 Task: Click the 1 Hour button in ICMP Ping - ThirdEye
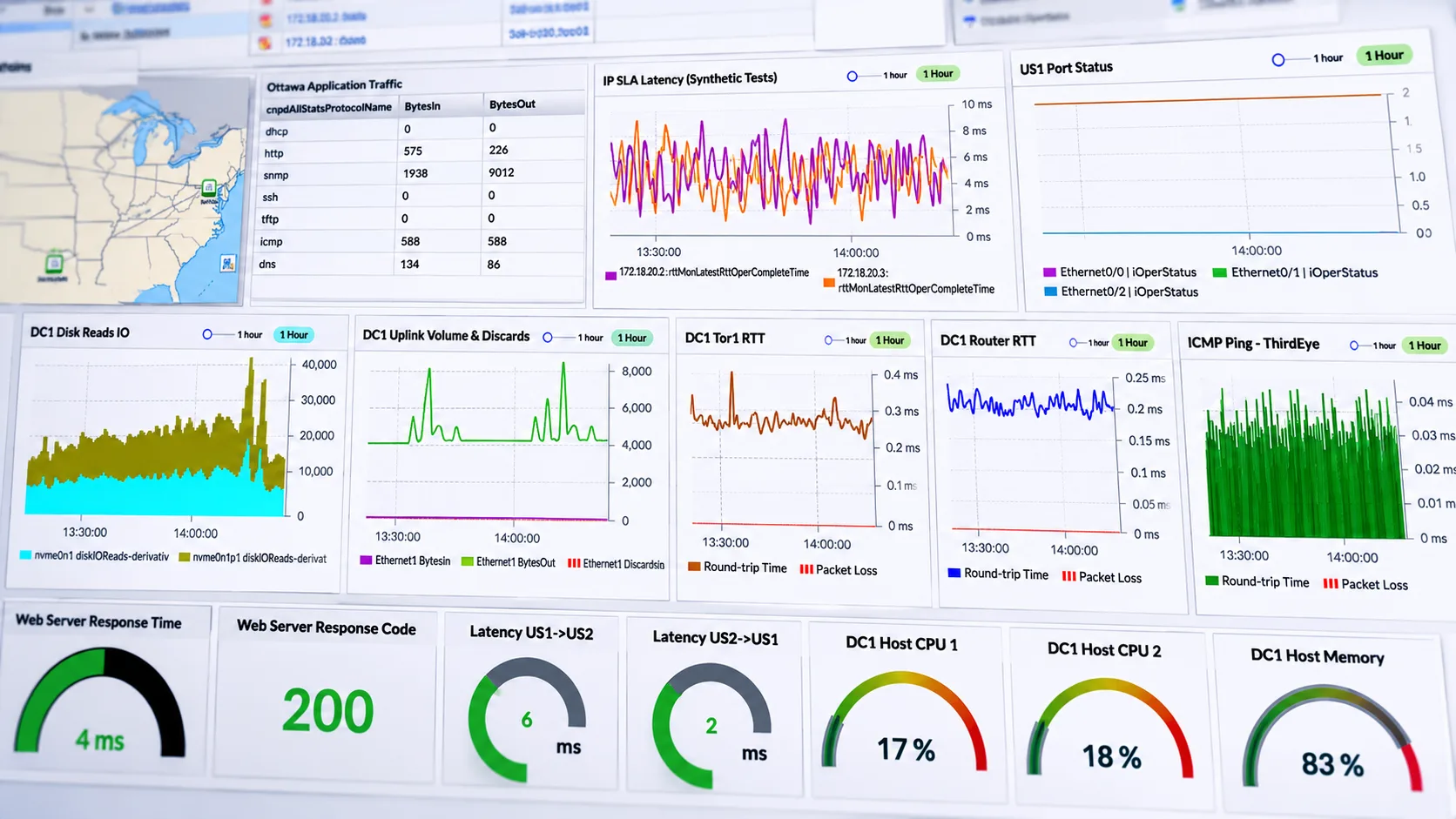point(1425,346)
